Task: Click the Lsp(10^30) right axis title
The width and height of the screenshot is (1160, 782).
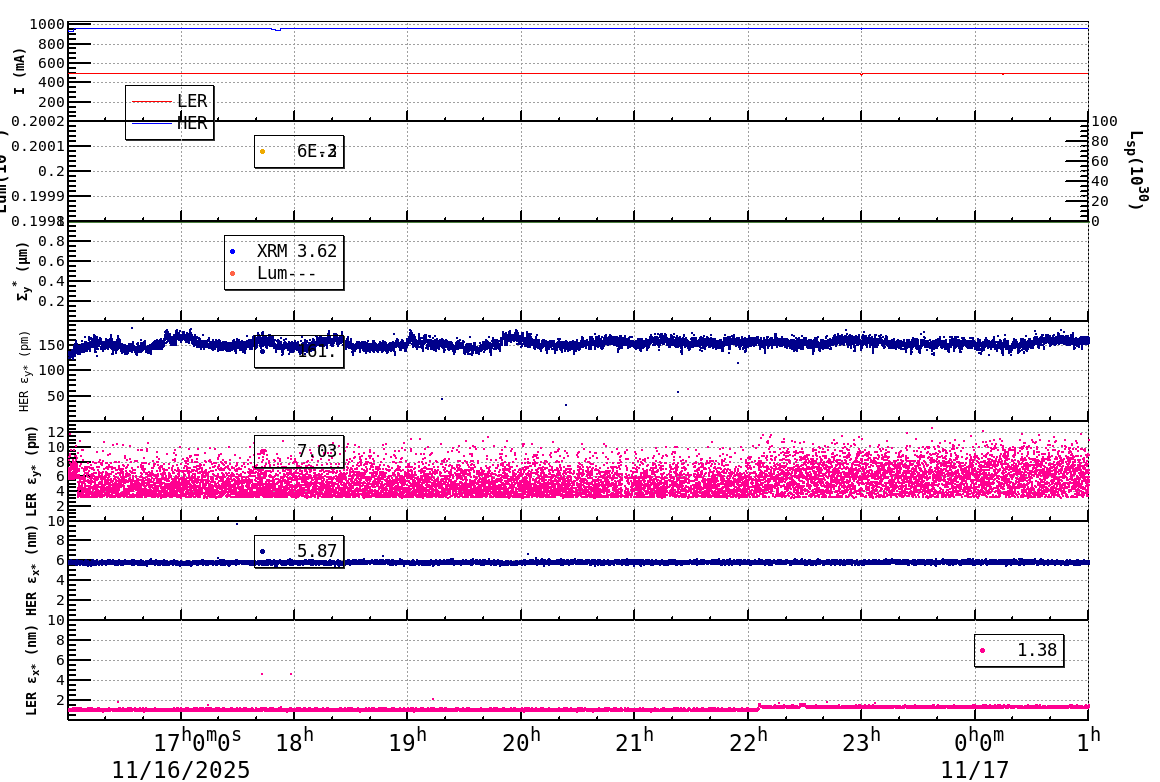Action: point(1136,170)
